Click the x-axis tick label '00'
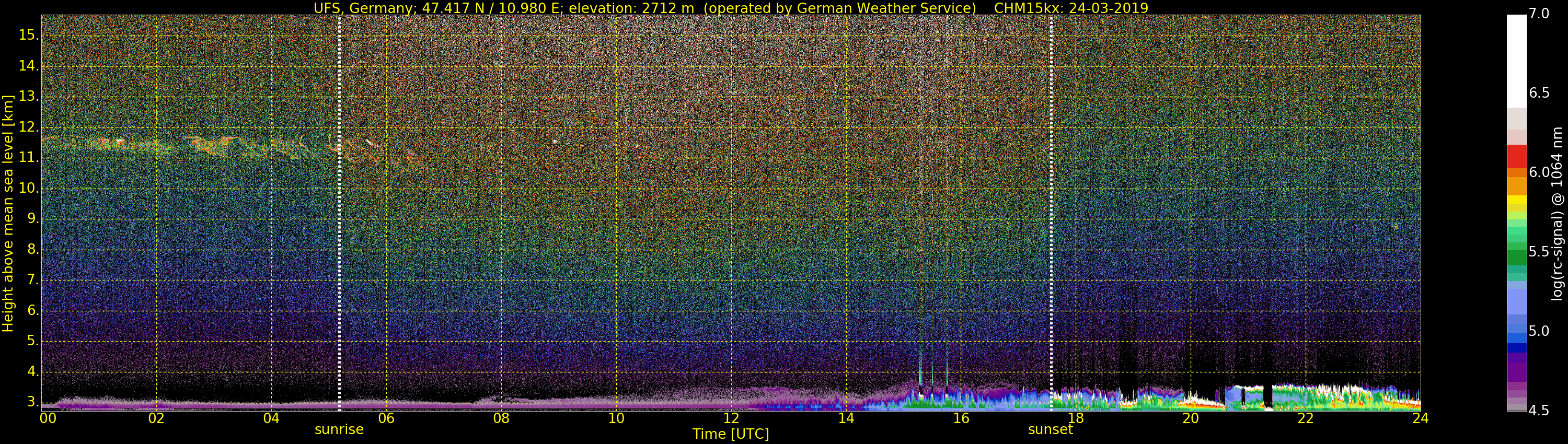Screen dimensions: 1568x444 point(48,418)
